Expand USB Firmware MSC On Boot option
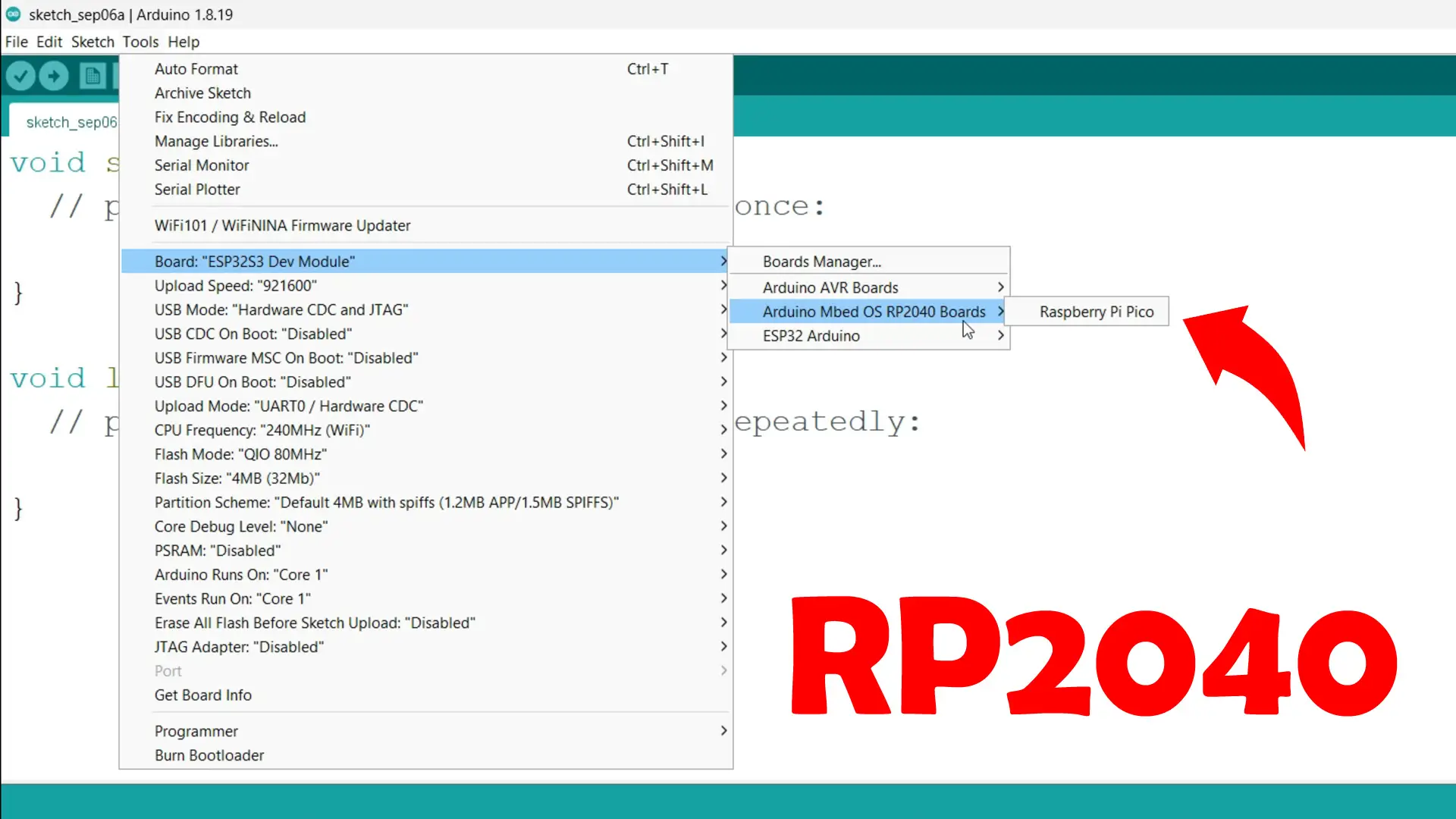1456x819 pixels. [426, 358]
